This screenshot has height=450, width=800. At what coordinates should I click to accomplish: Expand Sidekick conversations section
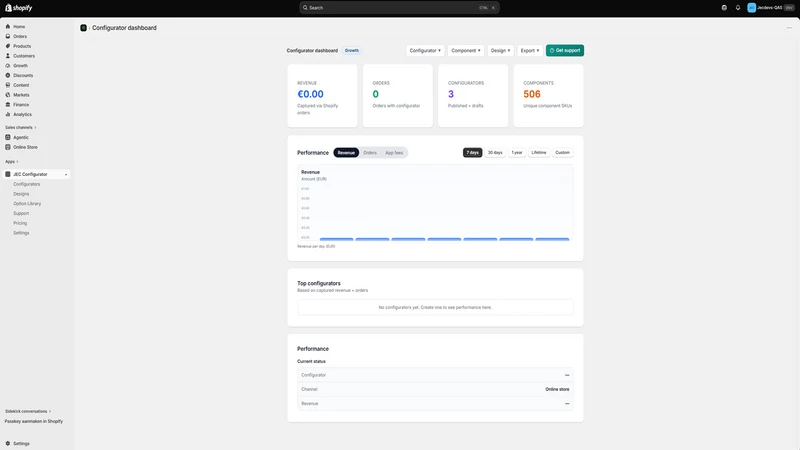pyautogui.click(x=28, y=411)
